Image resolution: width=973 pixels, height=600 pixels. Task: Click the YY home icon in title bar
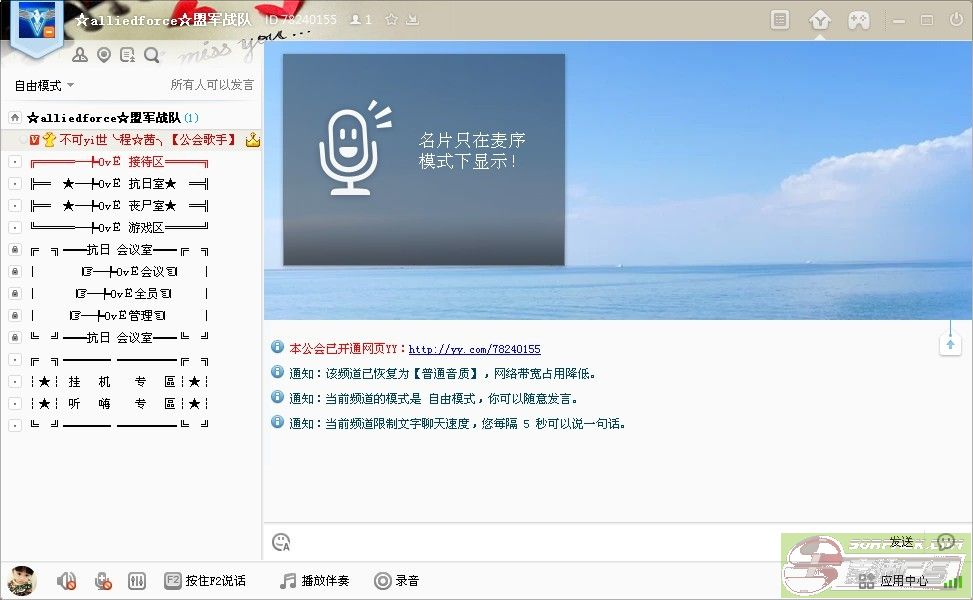[x=820, y=20]
